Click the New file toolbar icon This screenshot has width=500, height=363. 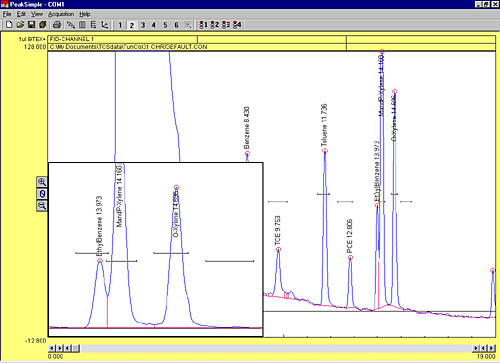9,25
